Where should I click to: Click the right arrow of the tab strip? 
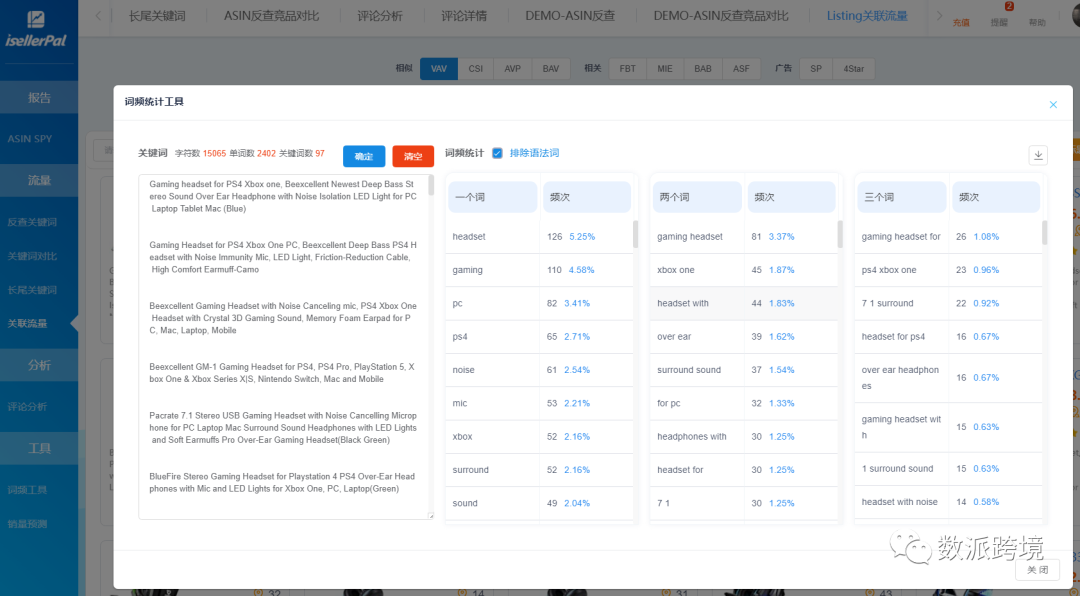click(x=938, y=16)
